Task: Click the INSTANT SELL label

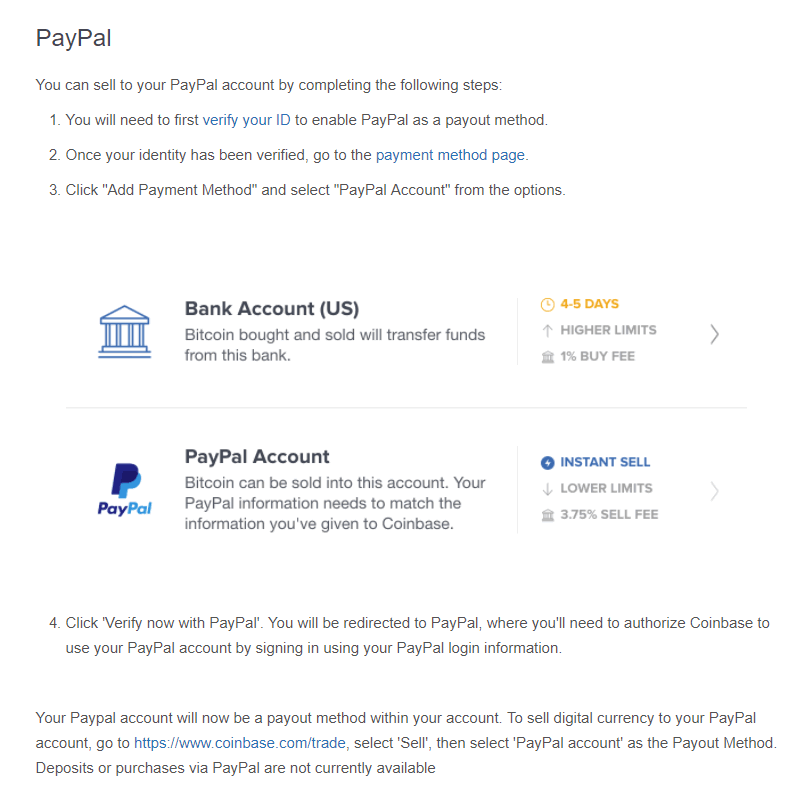Action: click(x=605, y=462)
